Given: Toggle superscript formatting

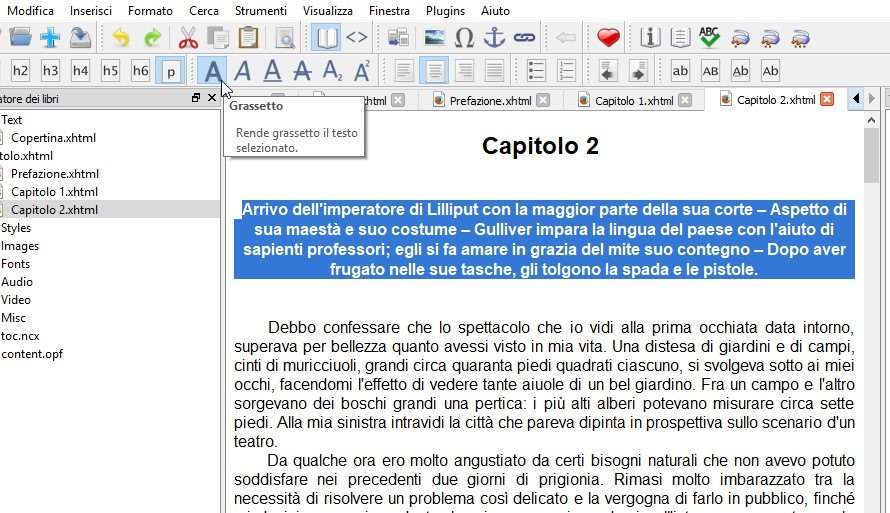Looking at the screenshot, I should coord(363,71).
